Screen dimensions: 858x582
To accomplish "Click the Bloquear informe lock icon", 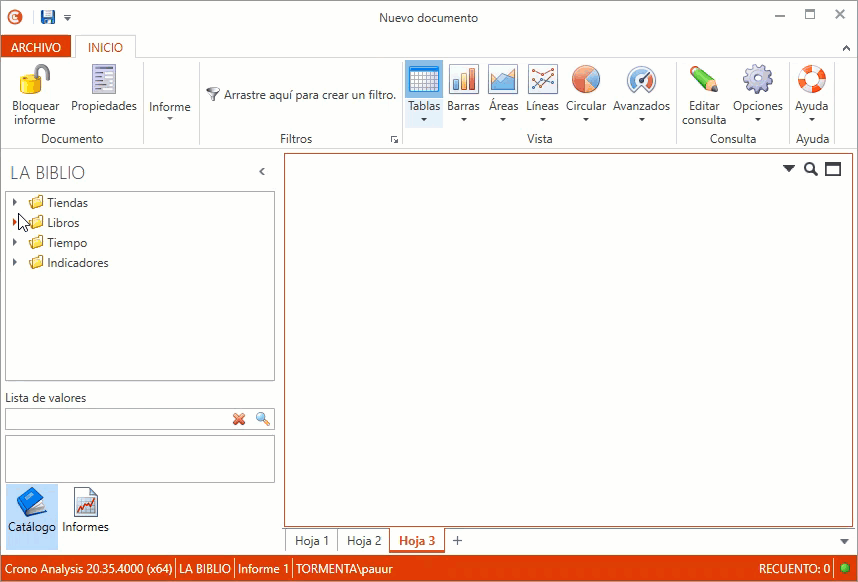I will tap(35, 80).
